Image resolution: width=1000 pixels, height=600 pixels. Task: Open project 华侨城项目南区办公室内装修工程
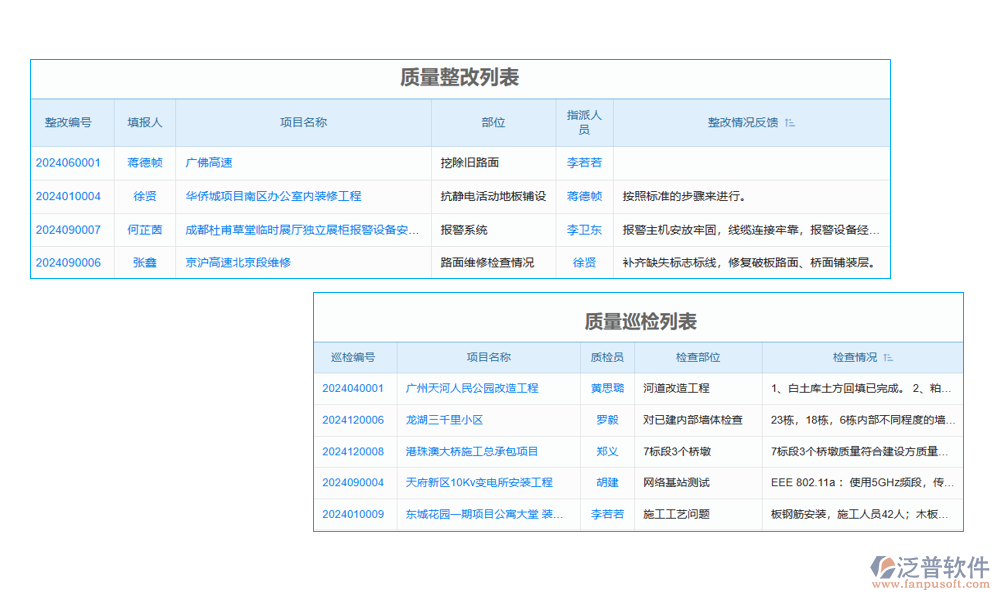tap(271, 196)
